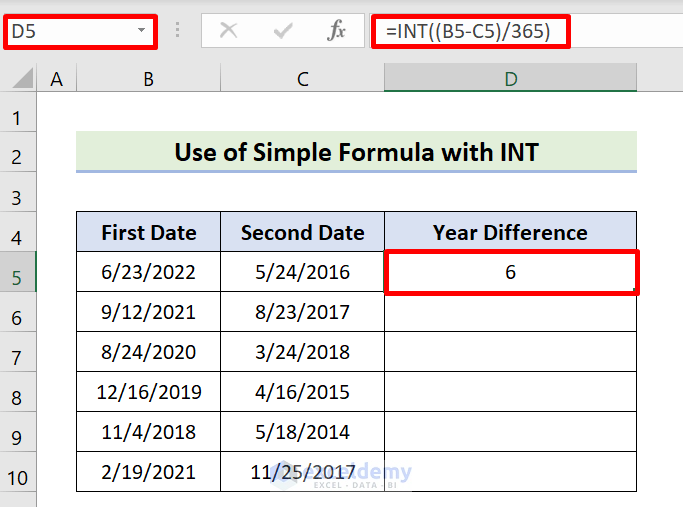The width and height of the screenshot is (683, 507).
Task: Click the 'Second Date' header cell
Action: coord(302,232)
